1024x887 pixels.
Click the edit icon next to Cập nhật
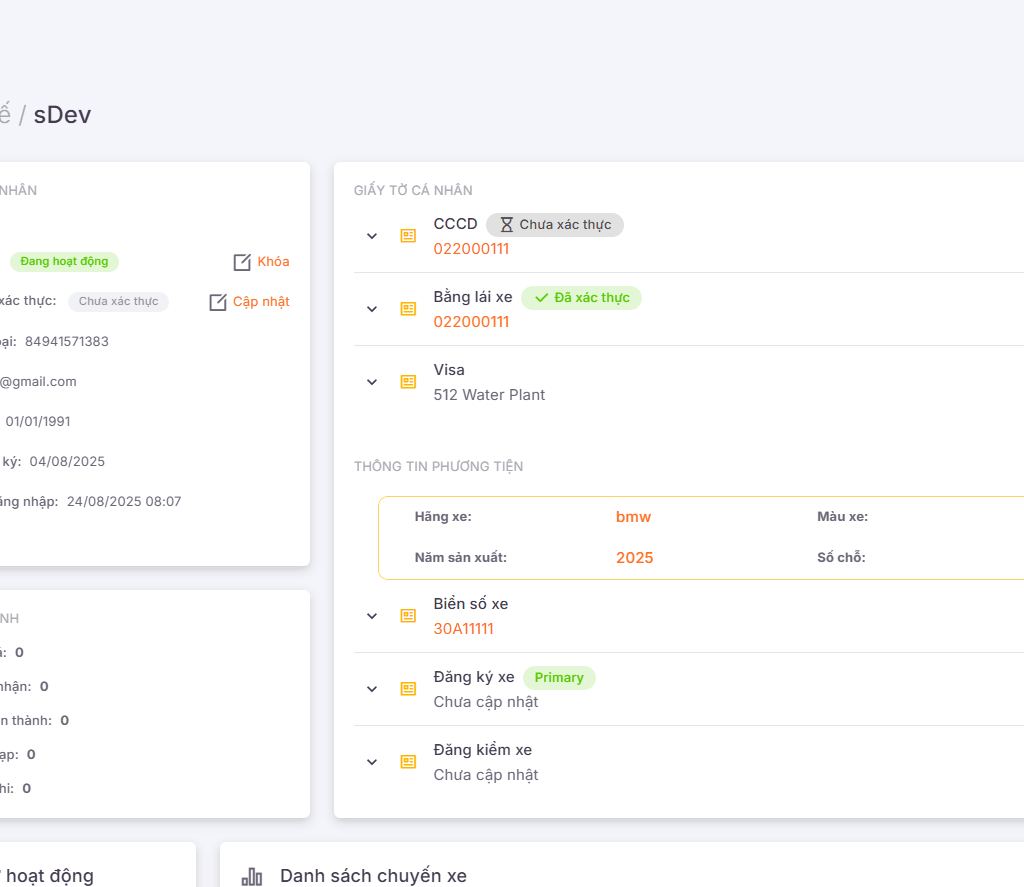218,302
